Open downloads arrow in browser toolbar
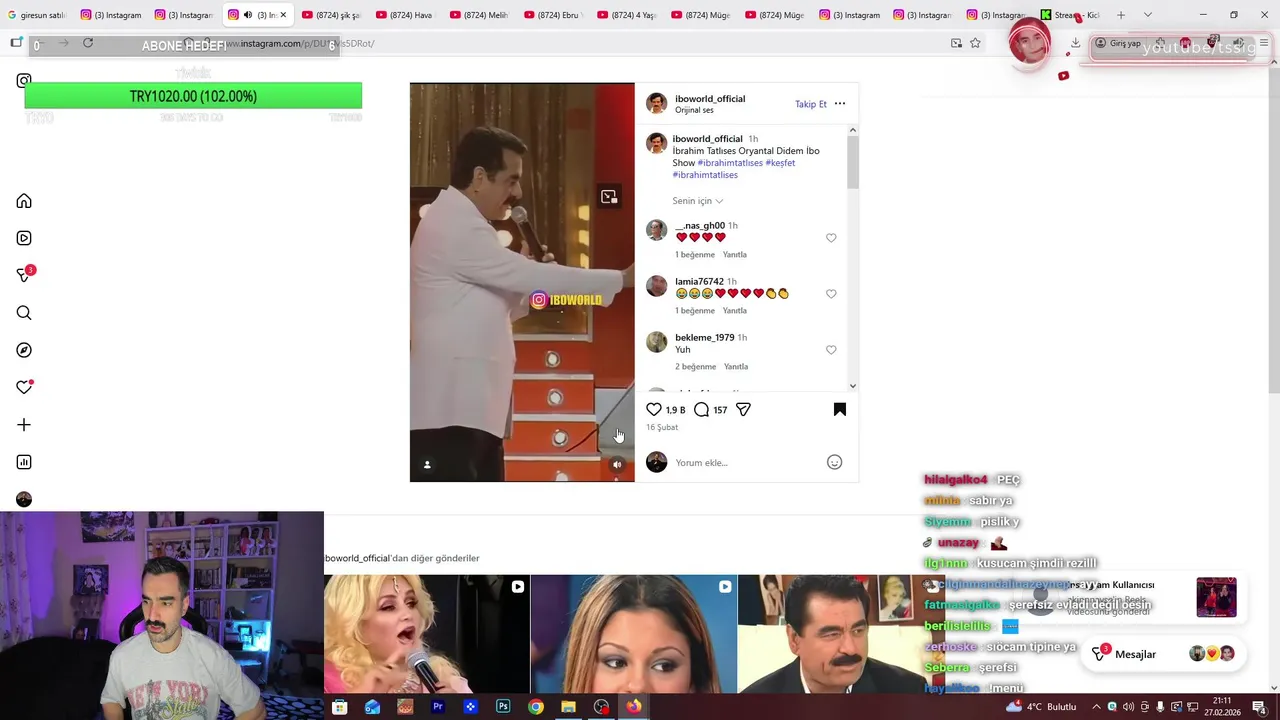 click(1075, 43)
